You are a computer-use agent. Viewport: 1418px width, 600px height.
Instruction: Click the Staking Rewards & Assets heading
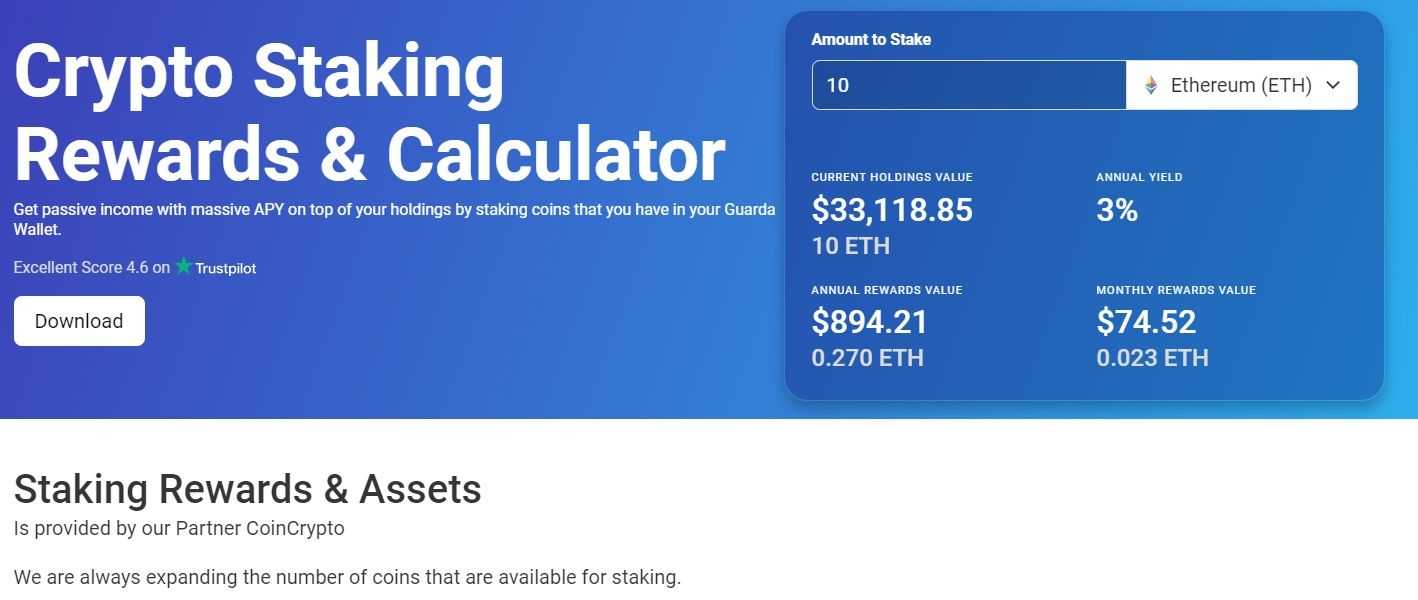(x=247, y=489)
